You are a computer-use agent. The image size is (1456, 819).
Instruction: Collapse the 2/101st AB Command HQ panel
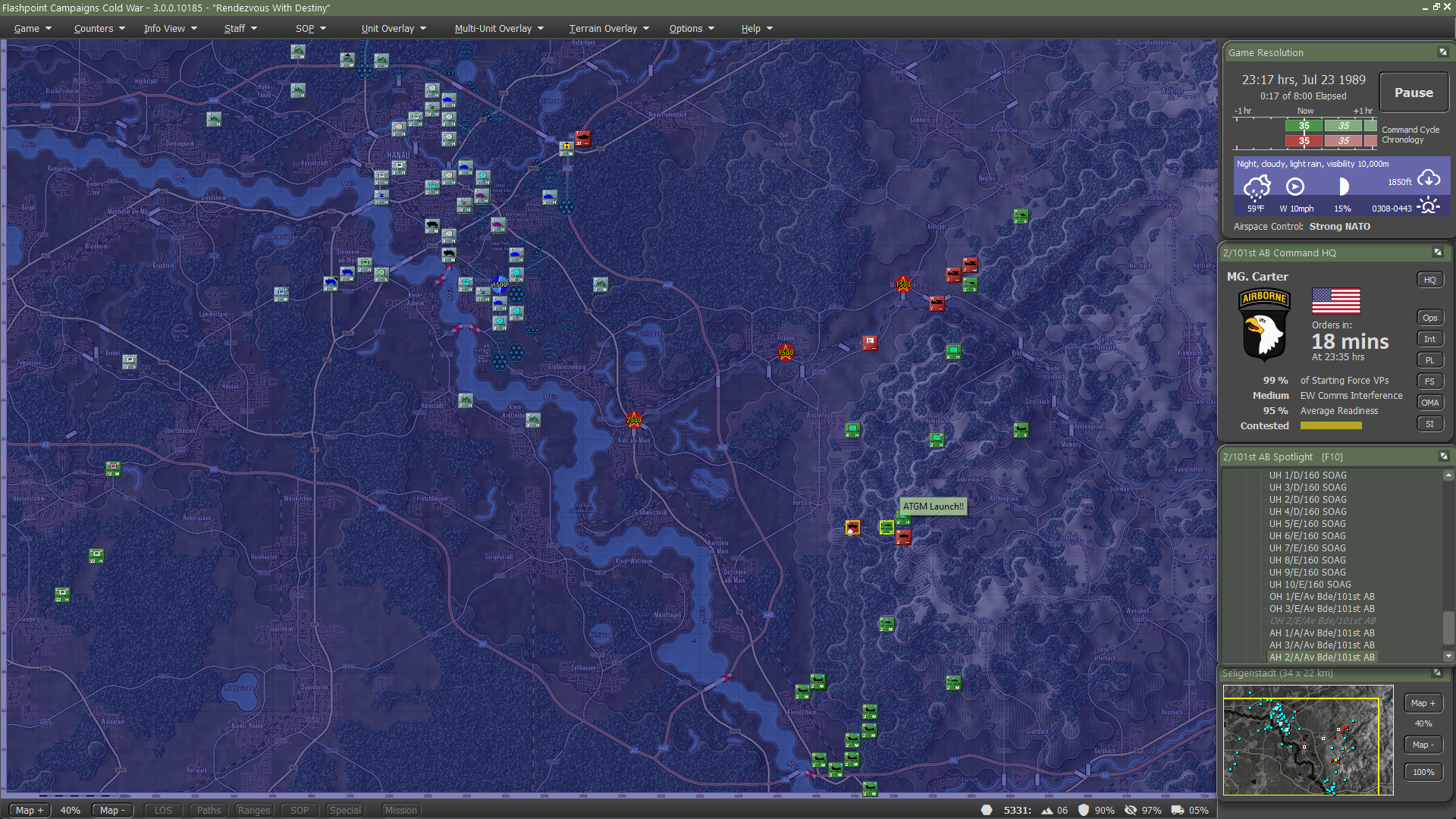[1437, 253]
